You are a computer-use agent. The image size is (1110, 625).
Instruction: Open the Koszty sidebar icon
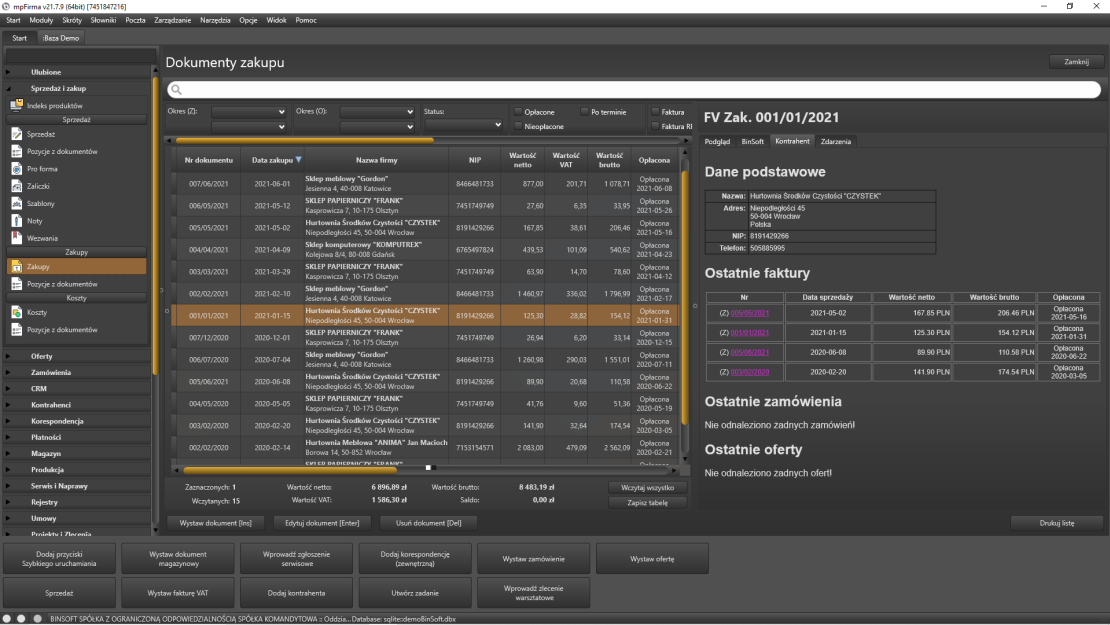pyautogui.click(x=16, y=312)
